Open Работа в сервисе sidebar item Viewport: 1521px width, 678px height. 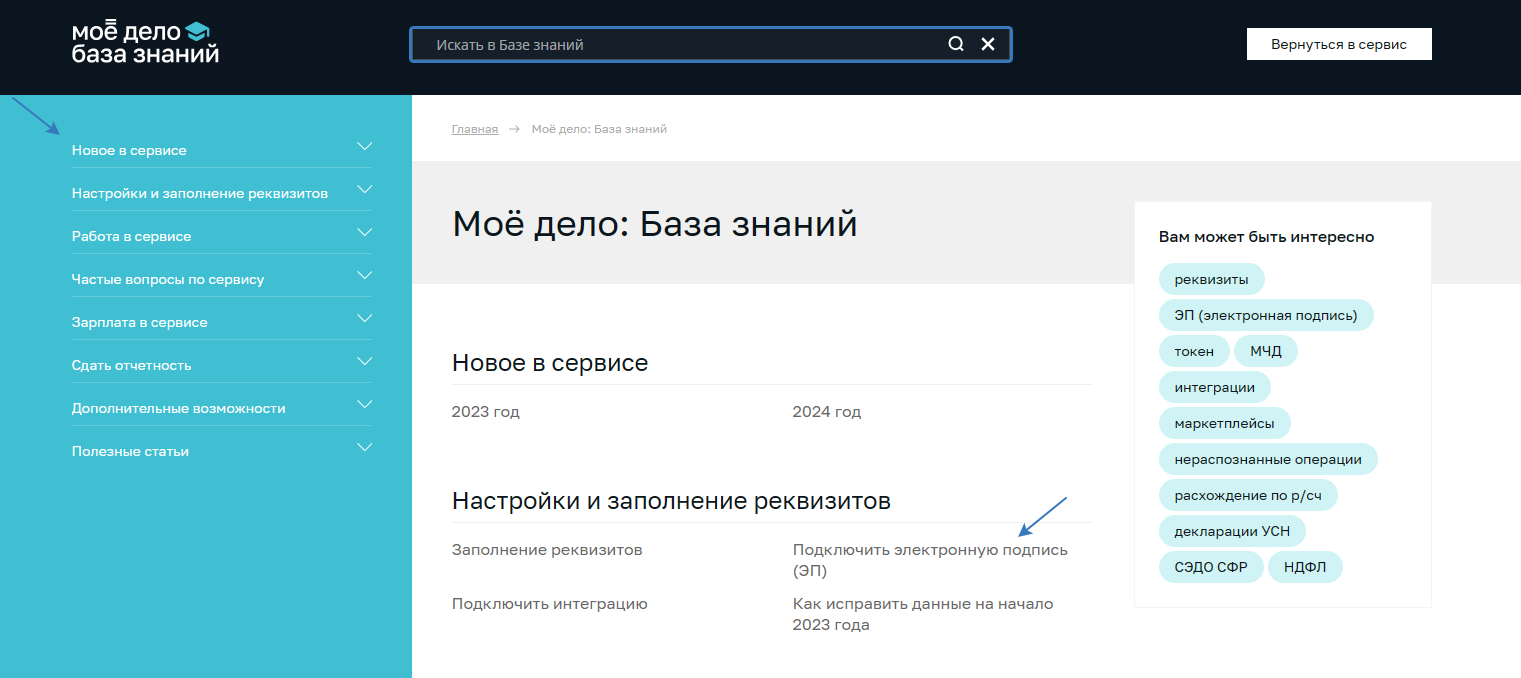[x=131, y=236]
